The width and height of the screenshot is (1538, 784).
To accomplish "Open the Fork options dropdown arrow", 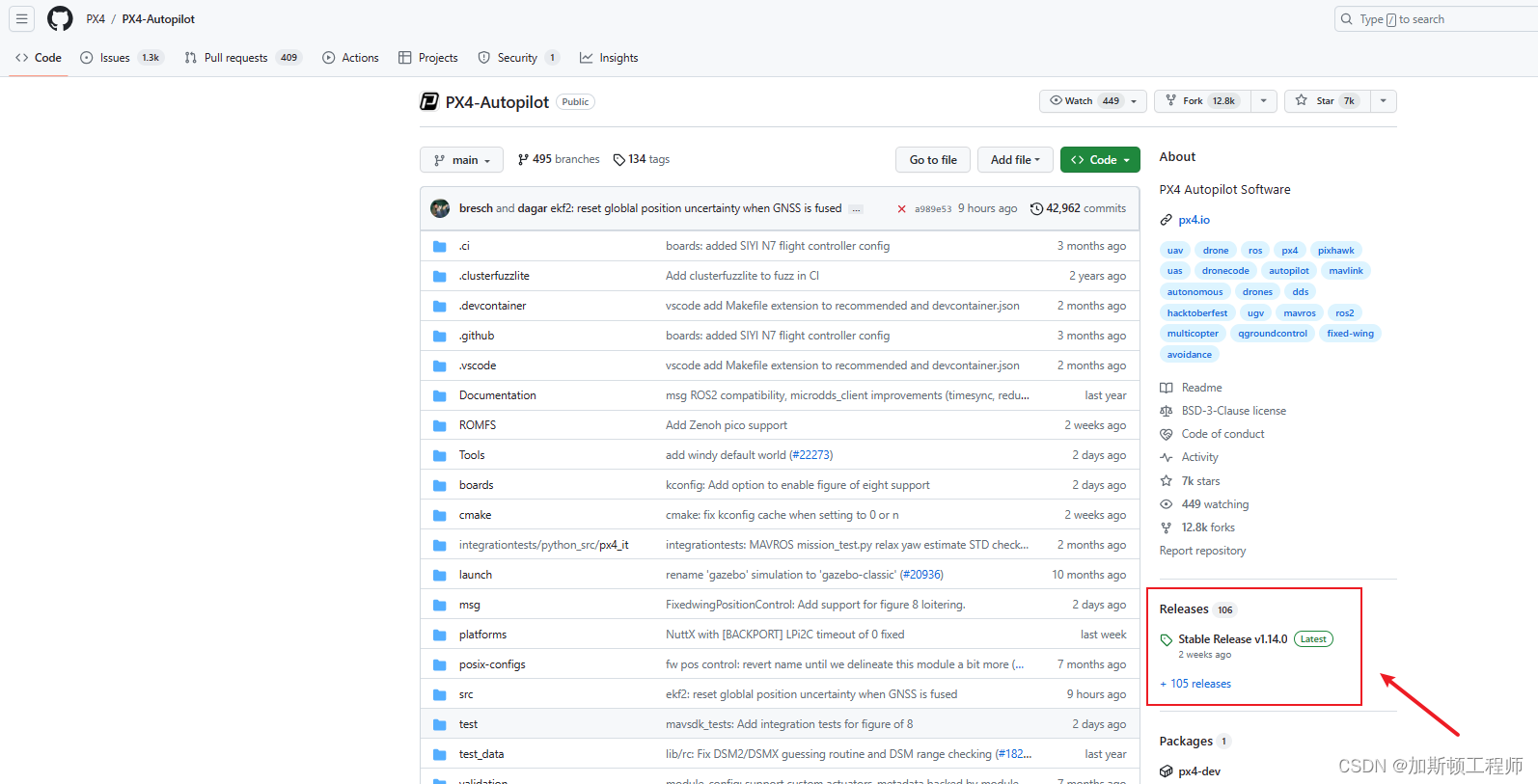I will pyautogui.click(x=1263, y=101).
